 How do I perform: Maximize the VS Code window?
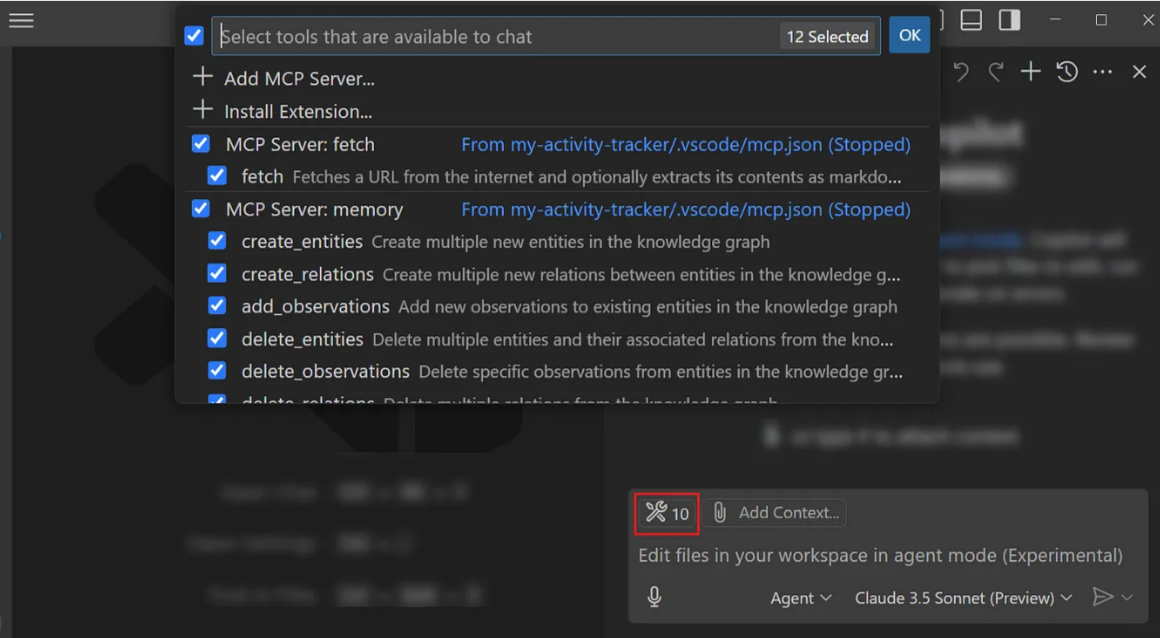point(1102,20)
